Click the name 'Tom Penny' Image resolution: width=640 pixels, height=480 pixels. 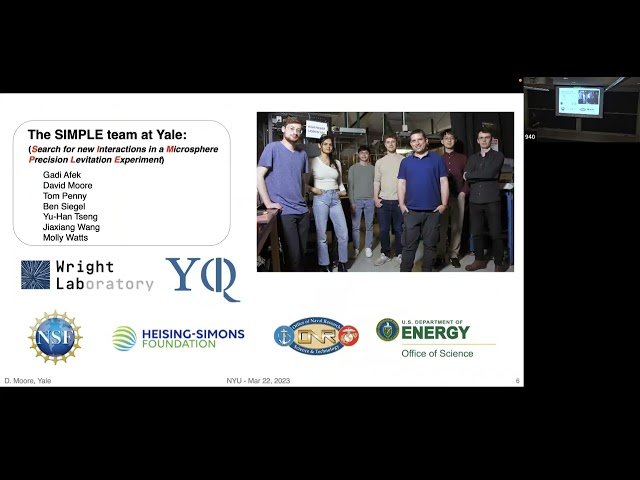click(x=65, y=196)
